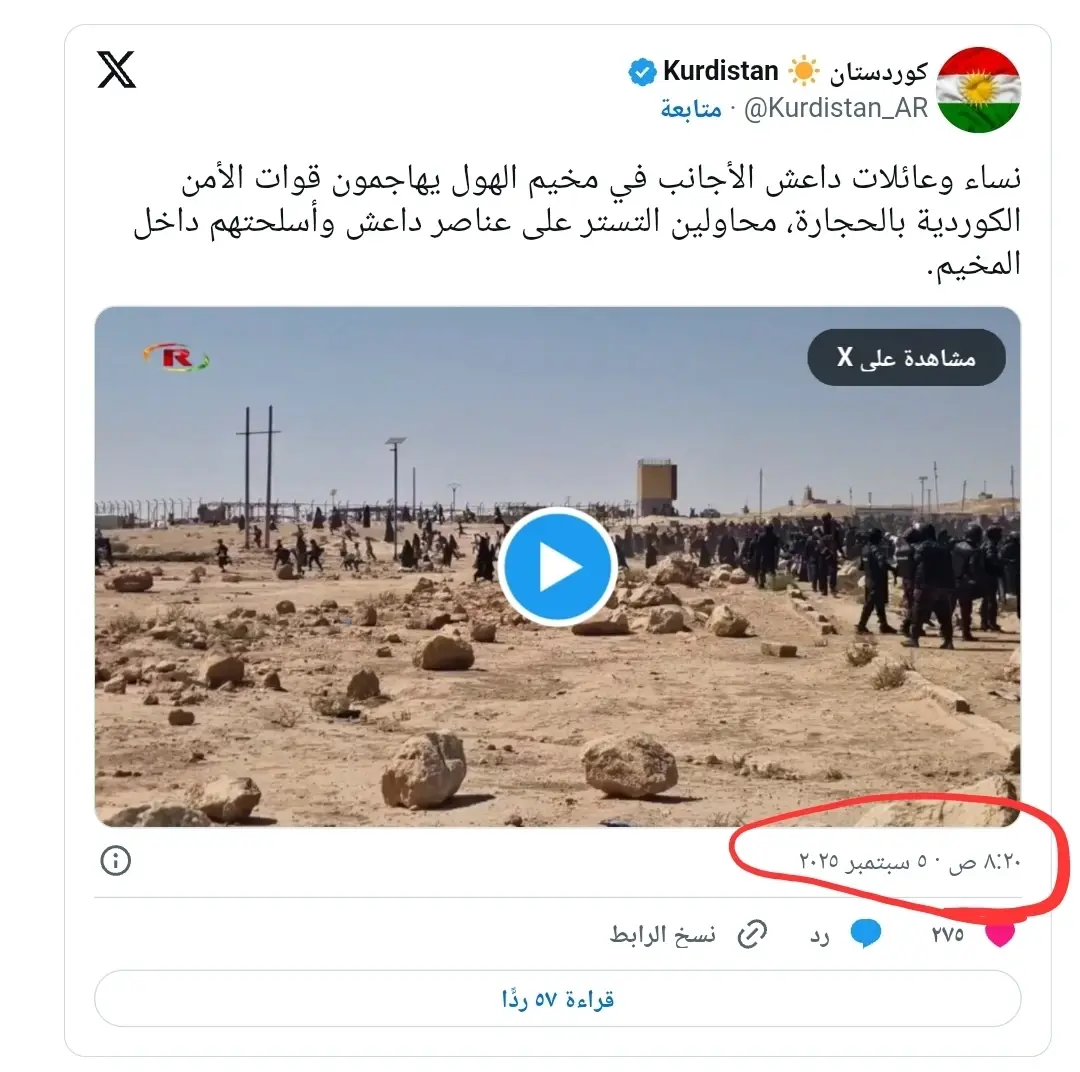Click the chain link copy icon
The image size is (1080, 1072).
[752, 934]
